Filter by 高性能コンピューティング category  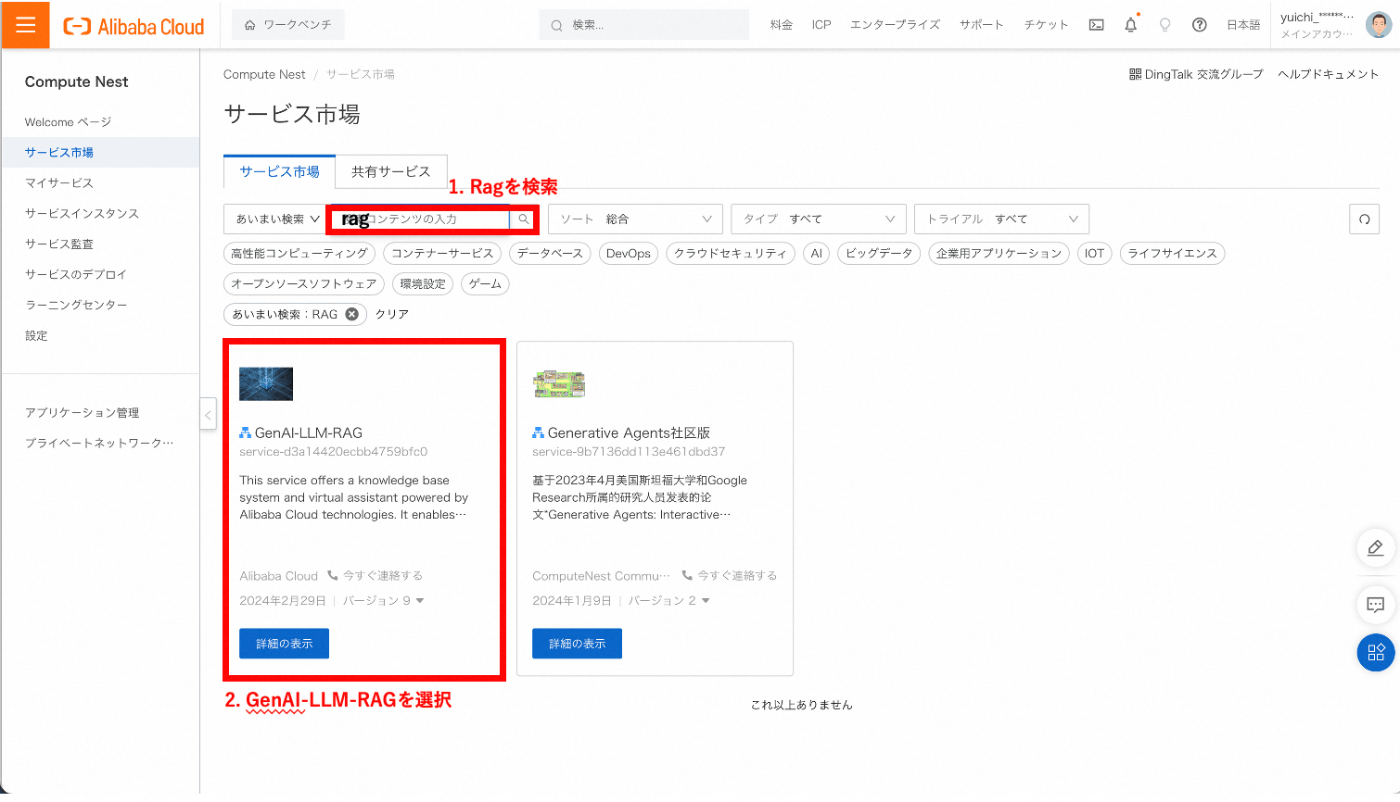click(x=300, y=253)
